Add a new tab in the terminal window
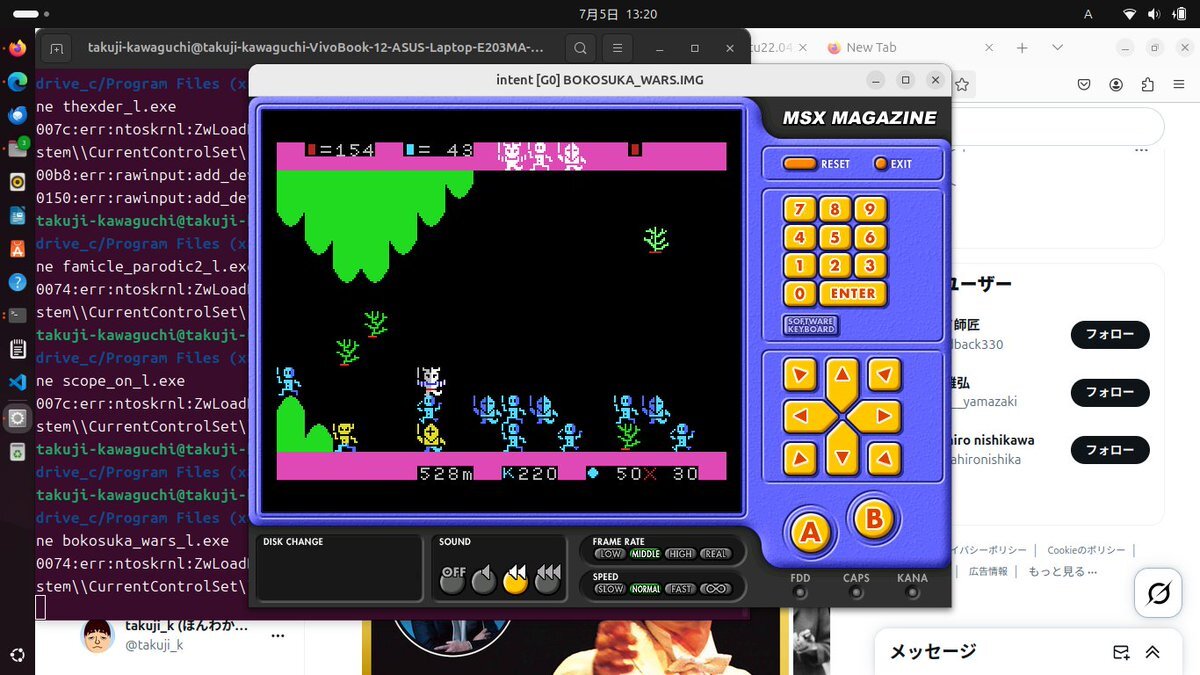Viewport: 1200px width, 675px height. click(57, 48)
